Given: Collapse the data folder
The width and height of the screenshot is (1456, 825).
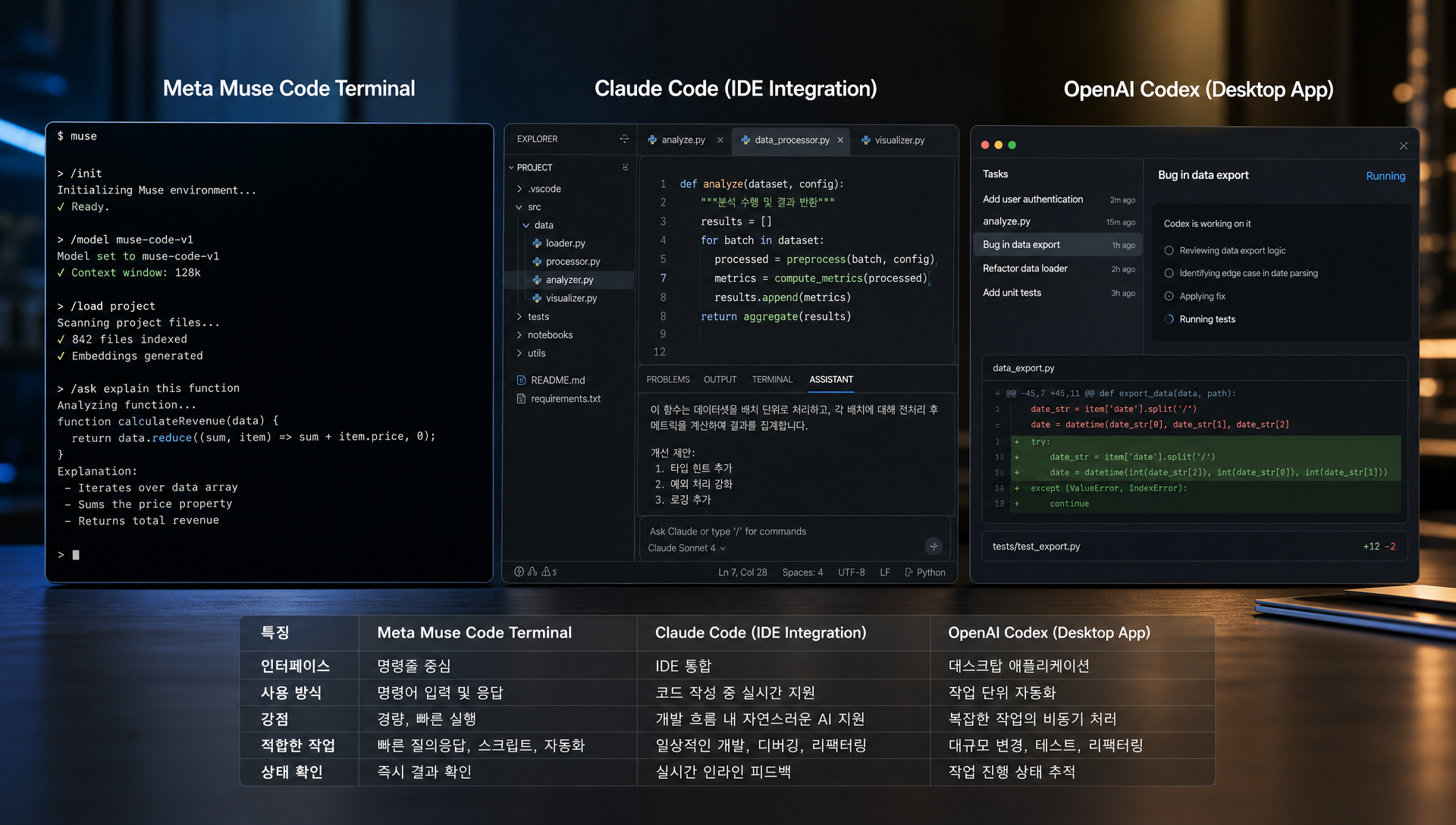Looking at the screenshot, I should tap(526, 225).
